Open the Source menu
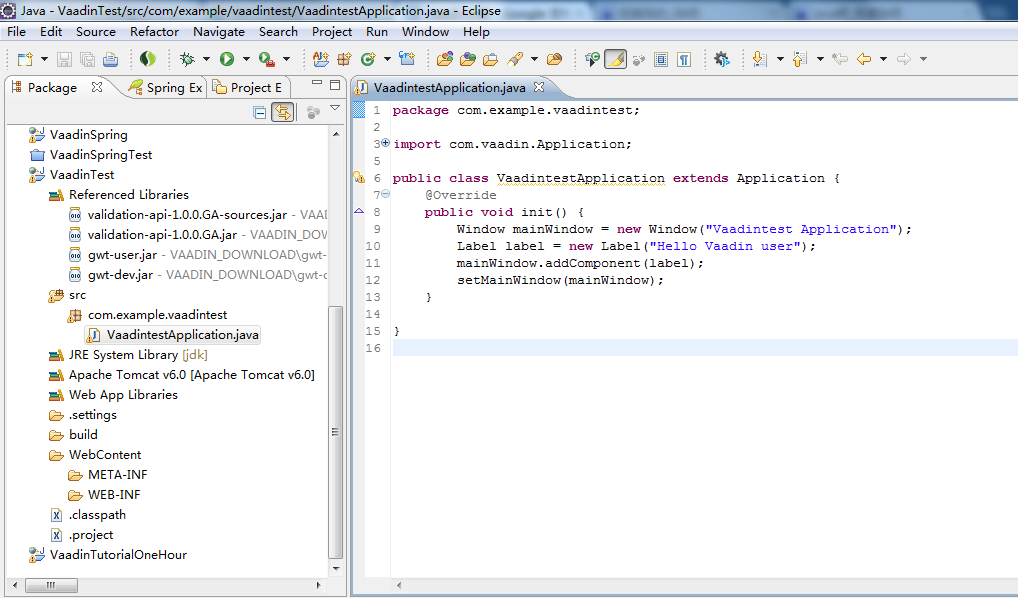The image size is (1018, 598). [95, 32]
